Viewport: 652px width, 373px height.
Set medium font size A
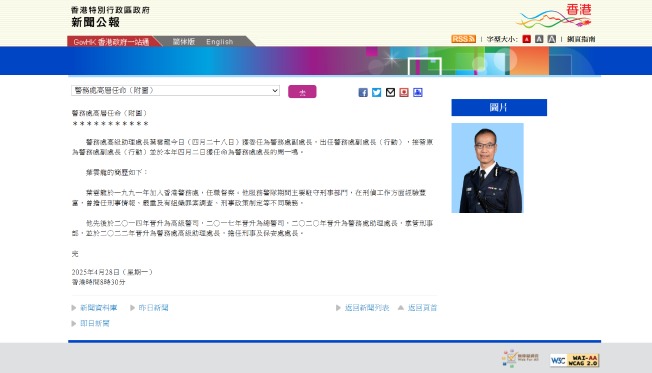(x=539, y=39)
